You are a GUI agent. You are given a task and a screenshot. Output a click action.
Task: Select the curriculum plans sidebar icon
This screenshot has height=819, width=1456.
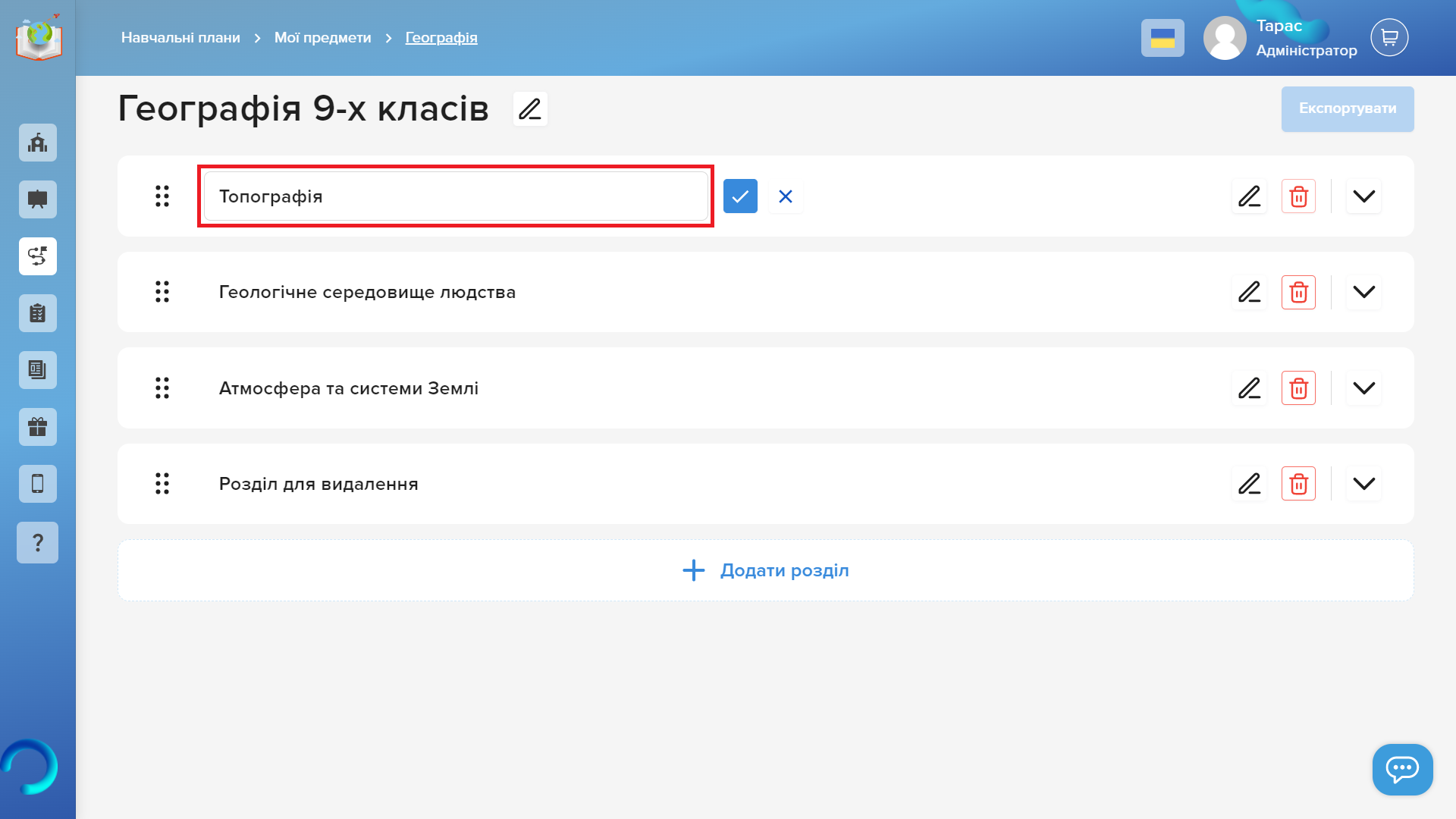tap(38, 256)
